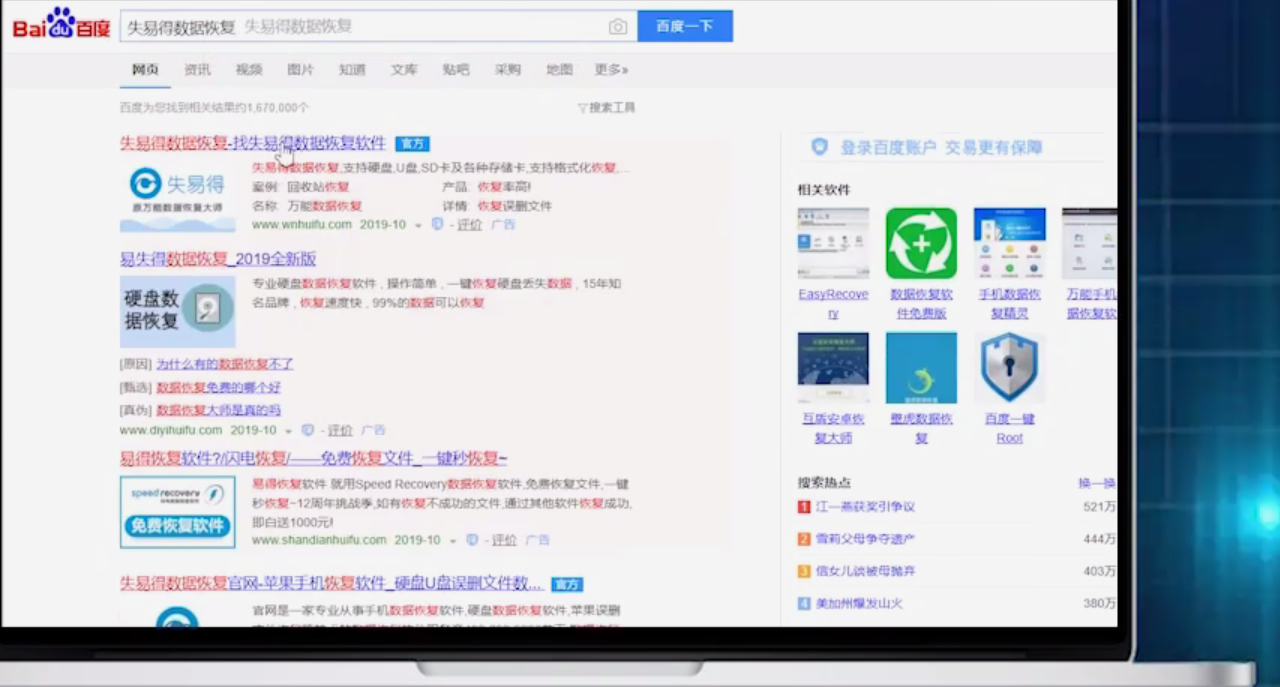
Task: Click the 回收站恢复 sublink
Action: pyautogui.click(x=318, y=187)
